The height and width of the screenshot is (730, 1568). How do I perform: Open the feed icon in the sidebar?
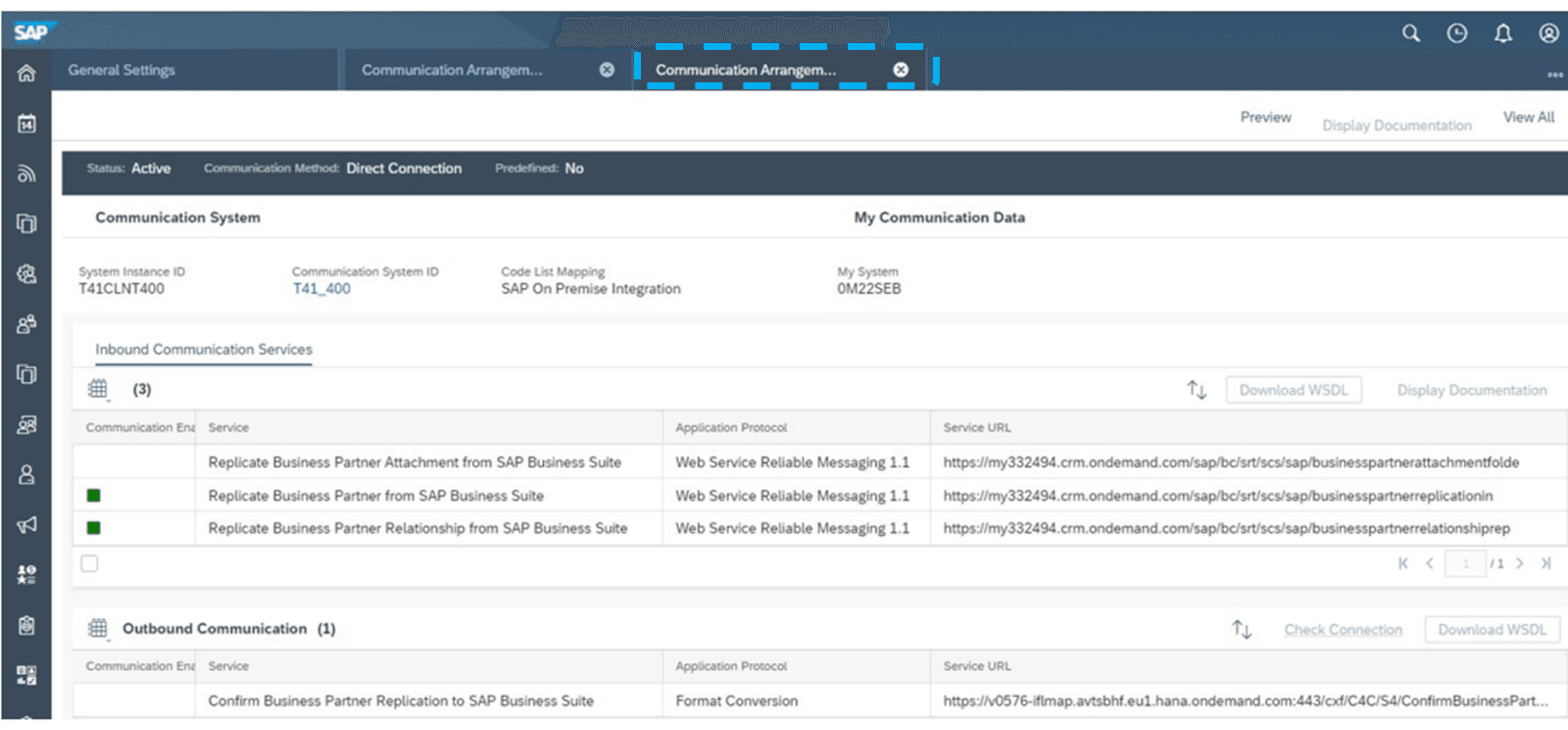tap(26, 173)
